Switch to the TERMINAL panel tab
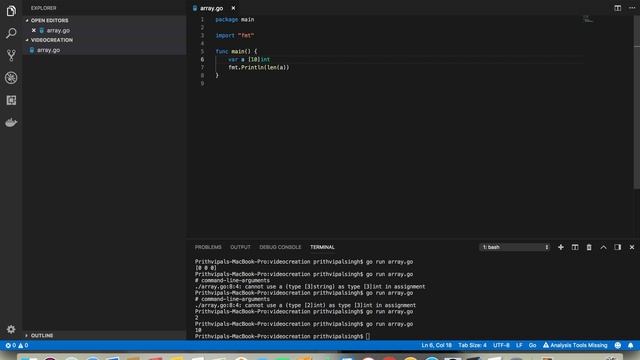The width and height of the screenshot is (640, 360). 322,247
